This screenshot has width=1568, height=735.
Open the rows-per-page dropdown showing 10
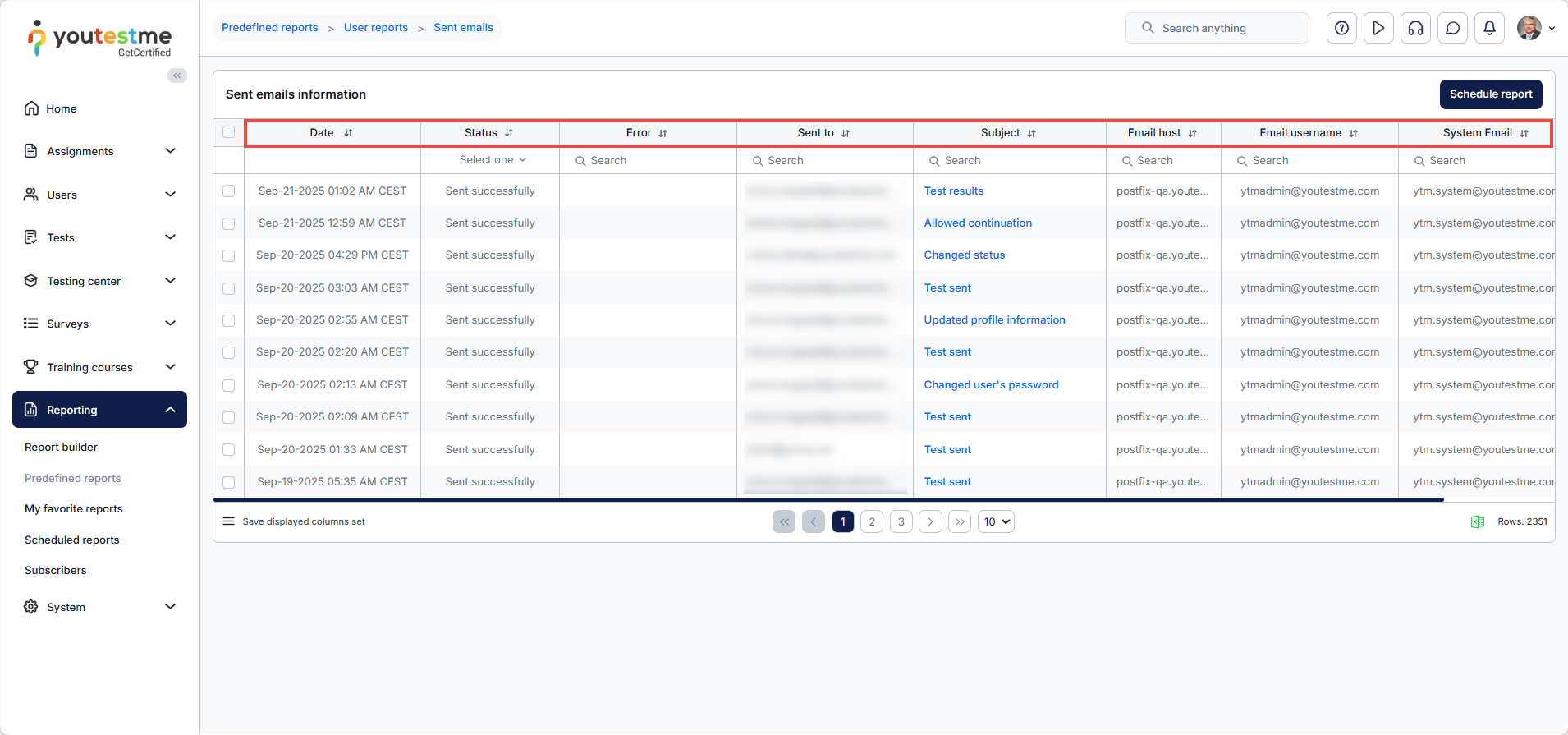pyautogui.click(x=996, y=521)
